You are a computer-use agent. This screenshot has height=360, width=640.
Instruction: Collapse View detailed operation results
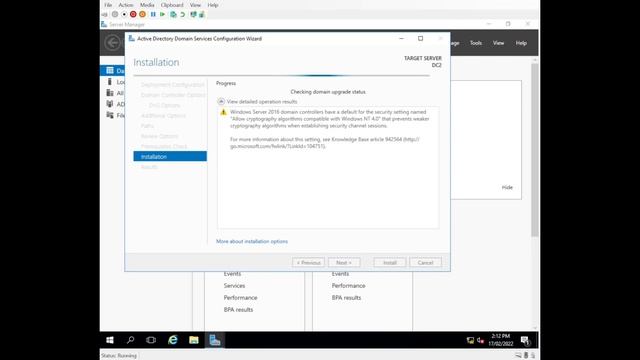(221, 101)
